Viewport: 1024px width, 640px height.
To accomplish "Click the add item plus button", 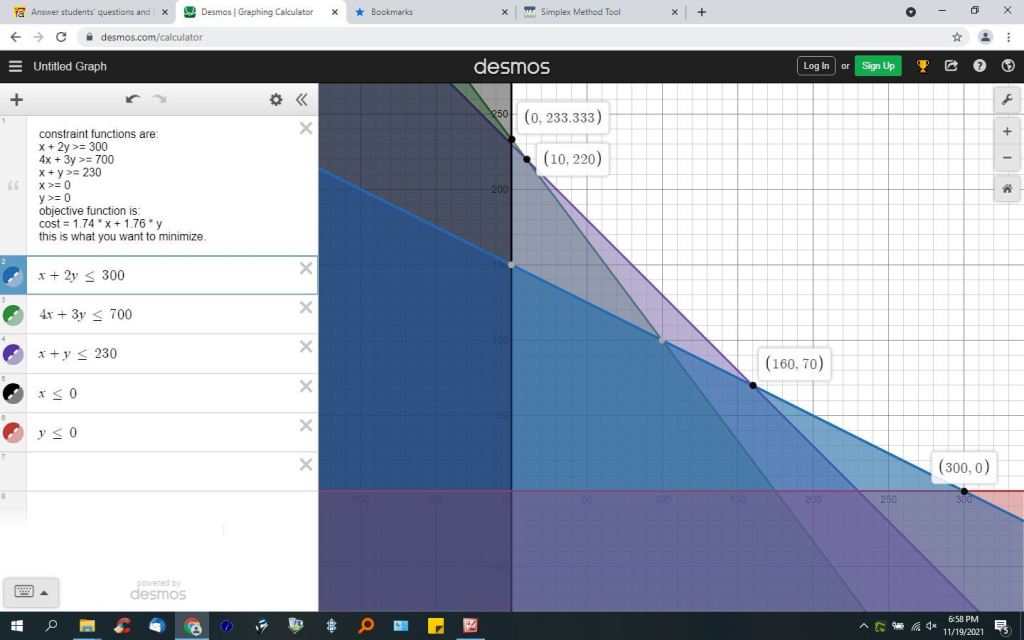I will [16, 99].
